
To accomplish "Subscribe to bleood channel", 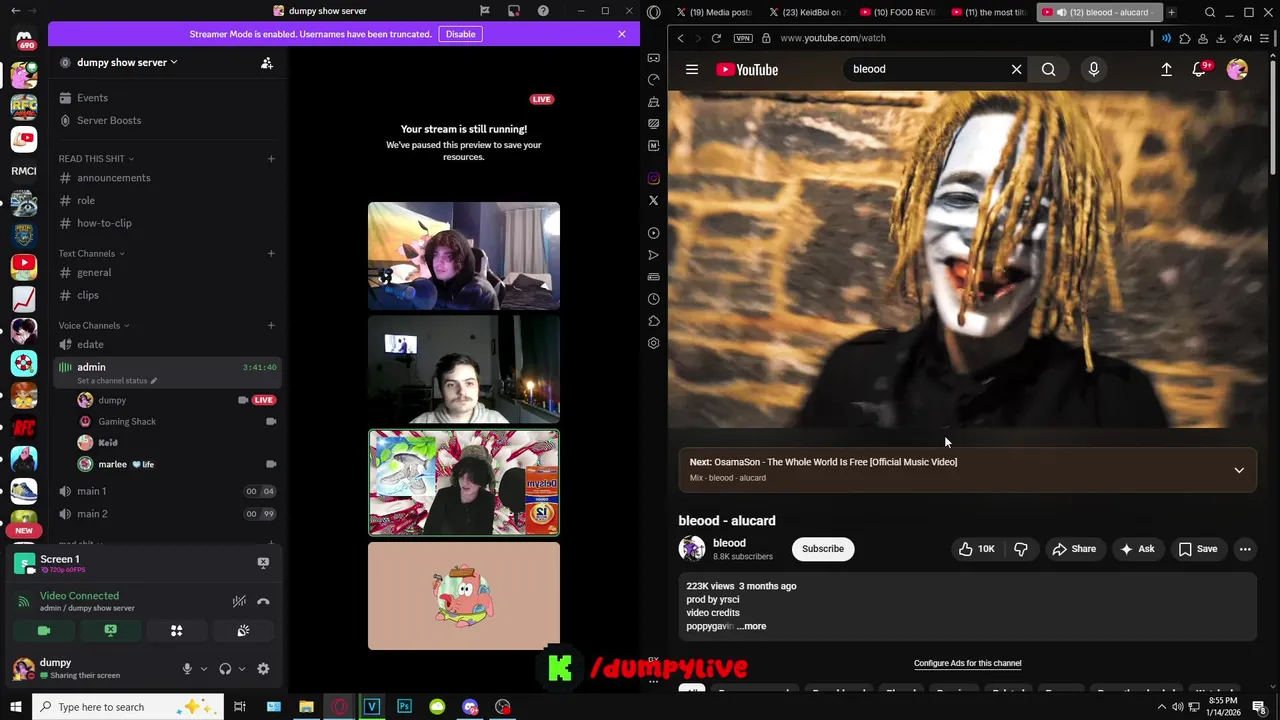I will tap(823, 549).
